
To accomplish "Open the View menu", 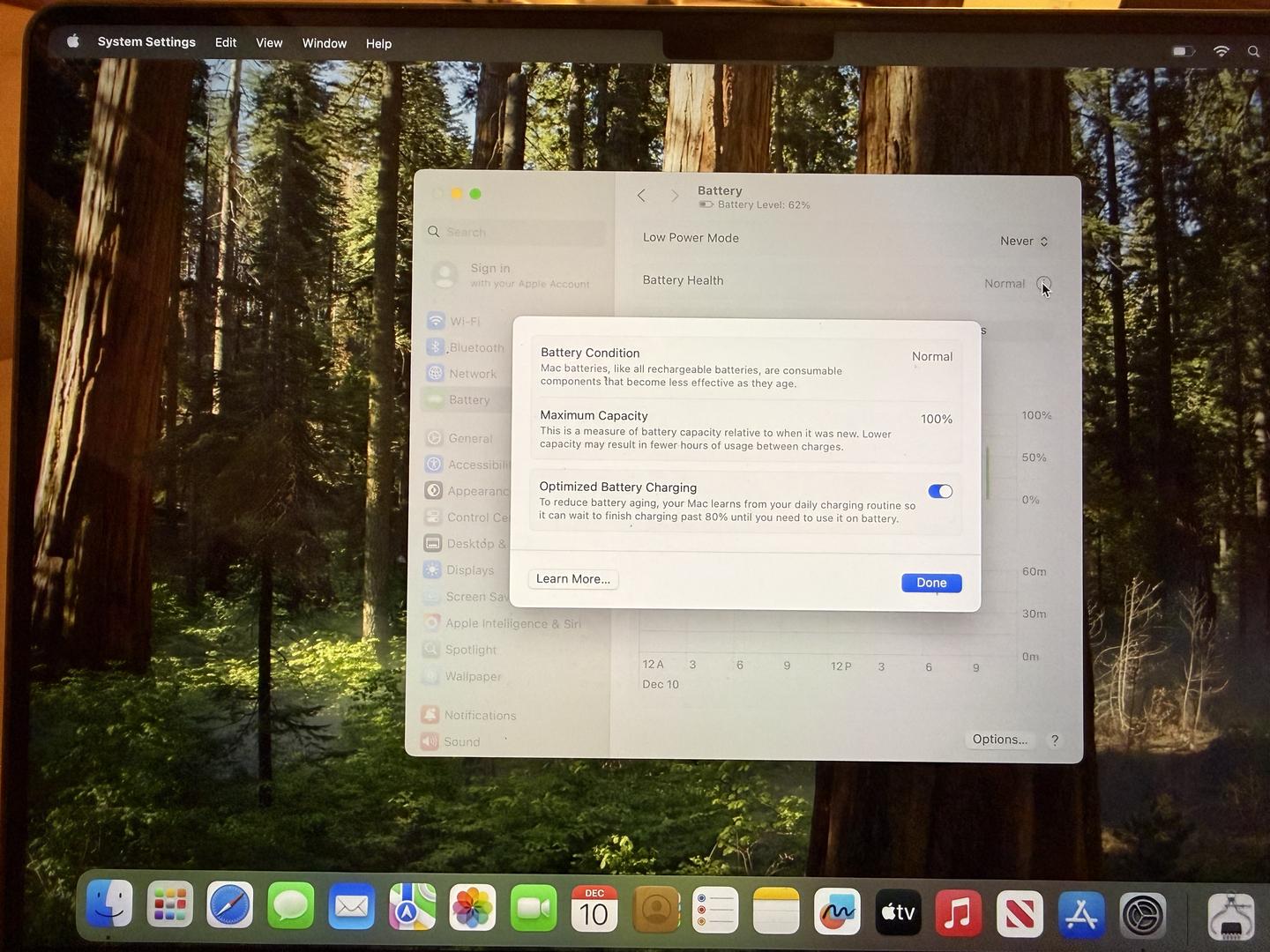I will coord(269,42).
